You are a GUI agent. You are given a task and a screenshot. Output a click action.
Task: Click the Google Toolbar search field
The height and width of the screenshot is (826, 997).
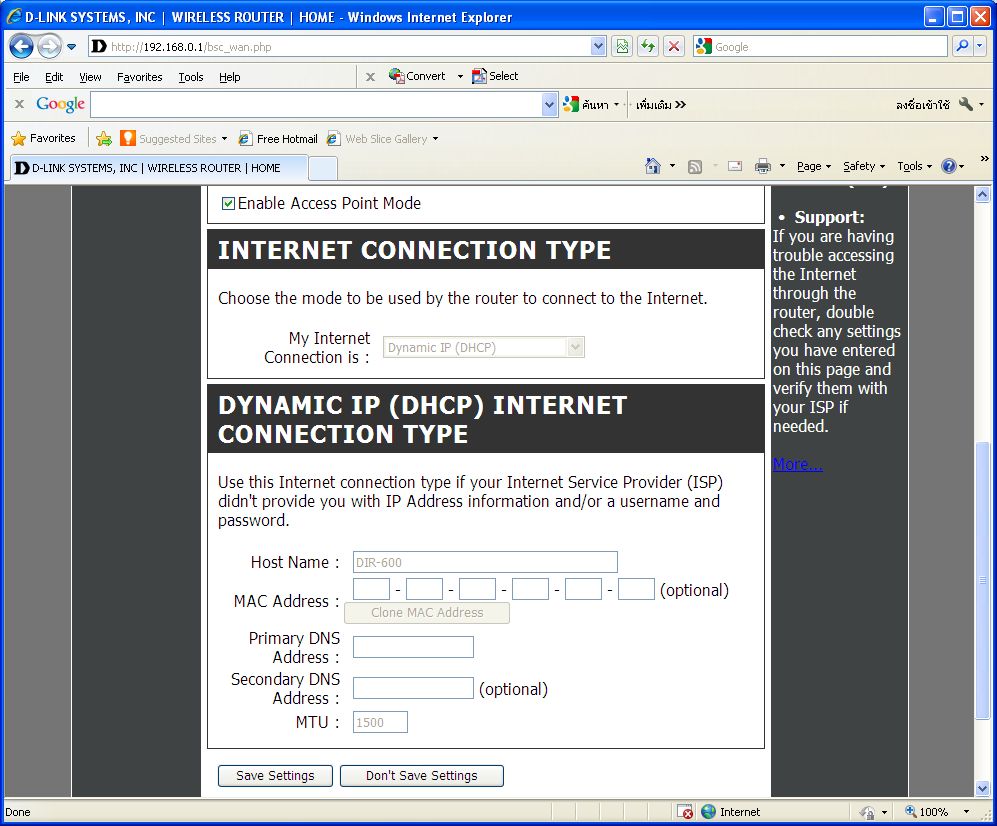317,105
